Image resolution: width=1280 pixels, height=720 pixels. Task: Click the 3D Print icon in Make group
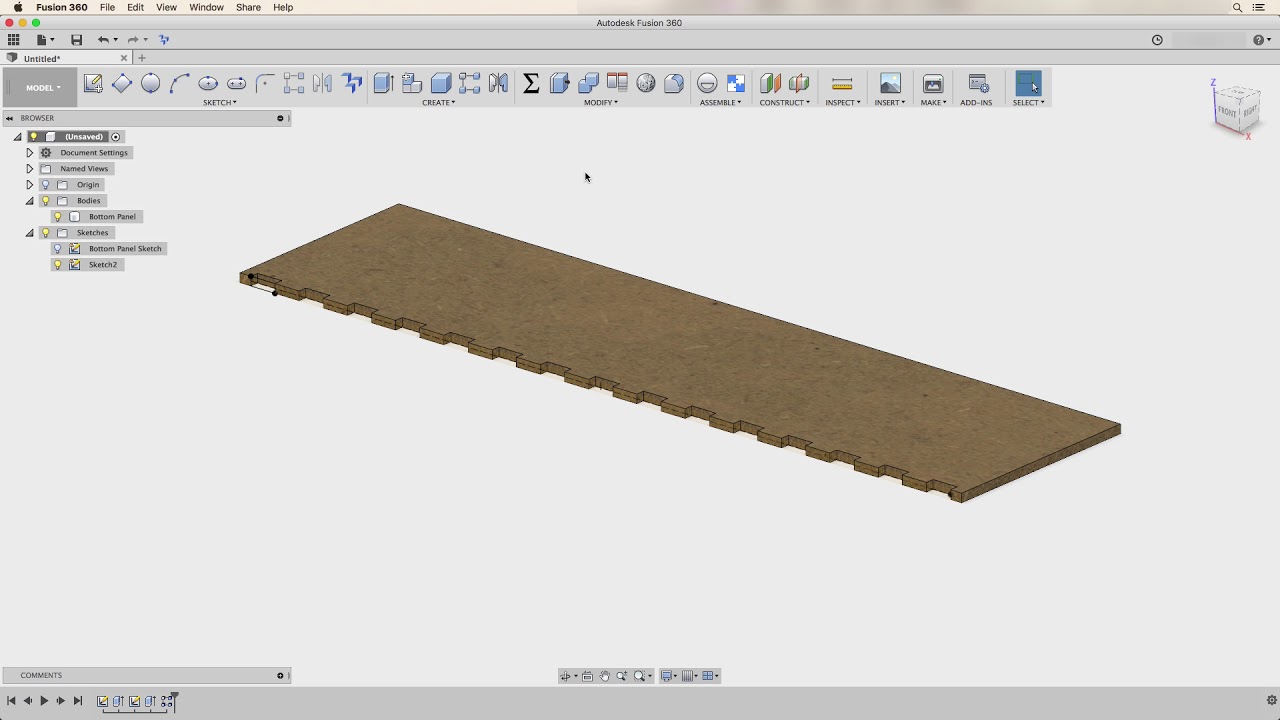tap(933, 84)
